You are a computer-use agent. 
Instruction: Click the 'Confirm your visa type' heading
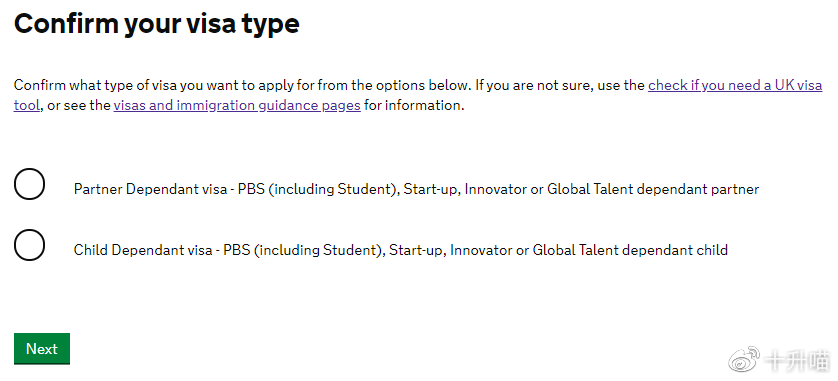157,24
